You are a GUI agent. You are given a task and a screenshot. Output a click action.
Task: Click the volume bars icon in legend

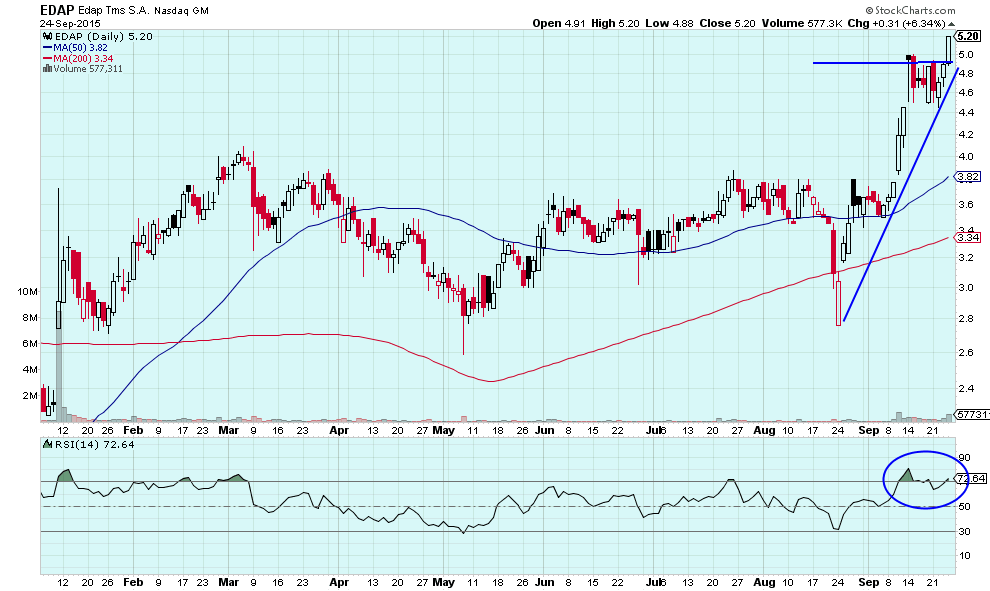point(47,68)
